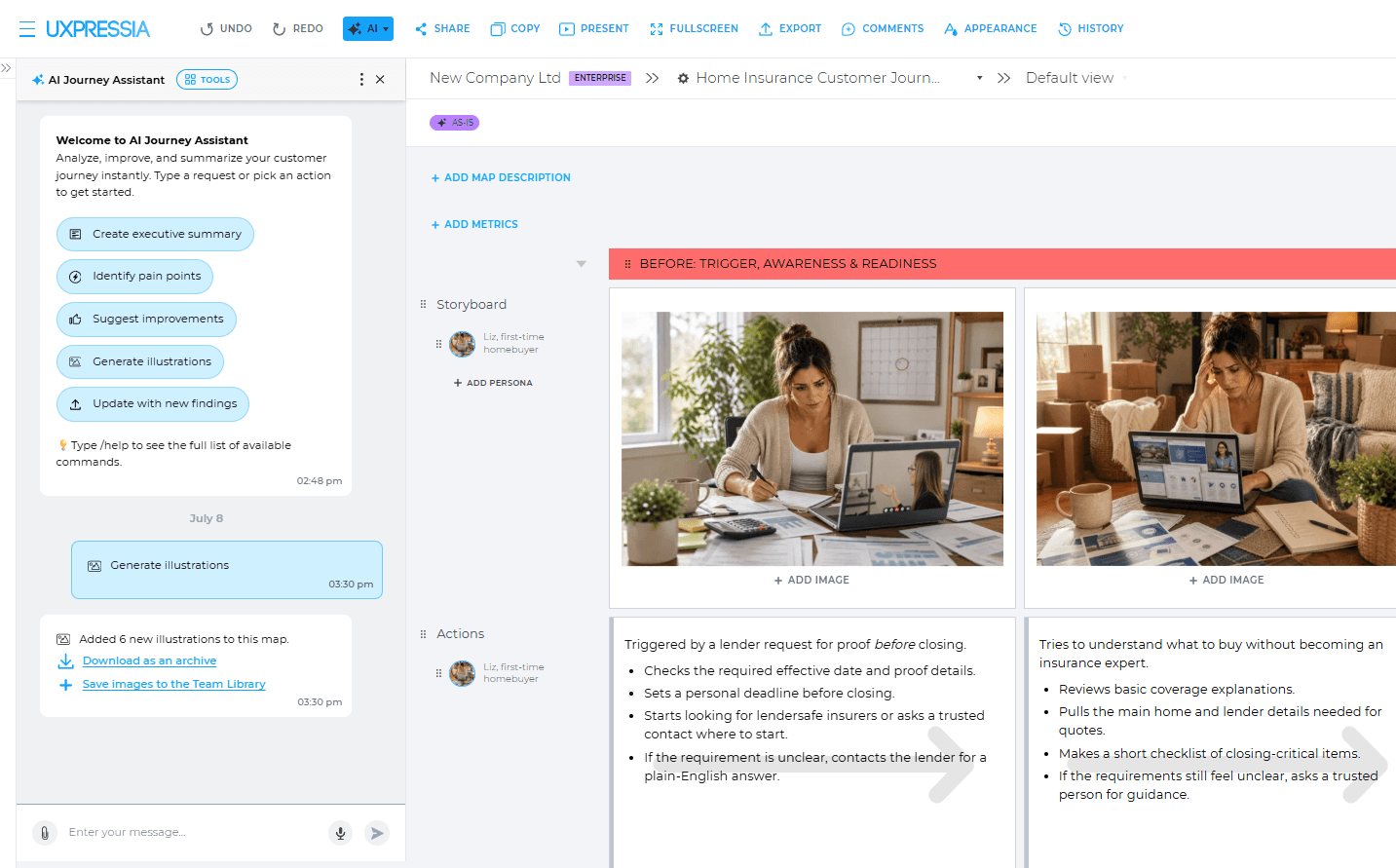Click the "Generate illustrations" sent message bubble
This screenshot has height=868, width=1396.
tap(227, 570)
